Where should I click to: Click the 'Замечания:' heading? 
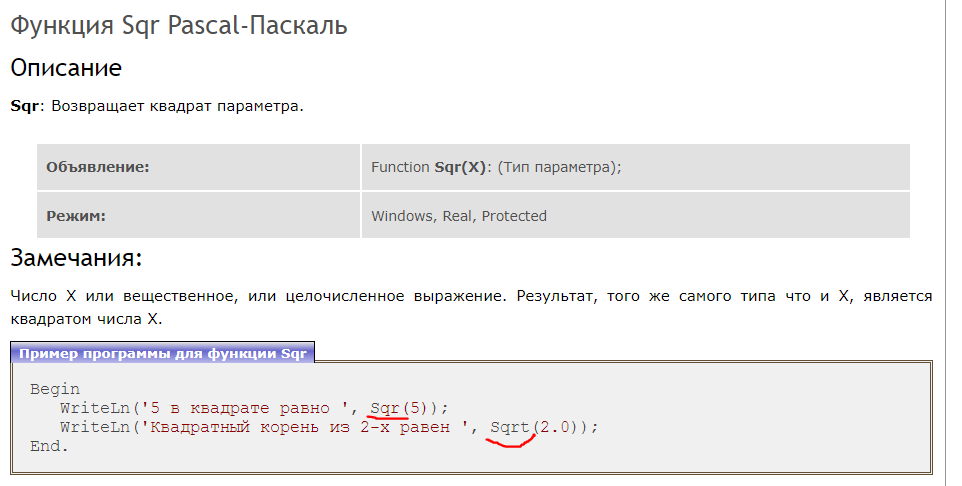76,258
